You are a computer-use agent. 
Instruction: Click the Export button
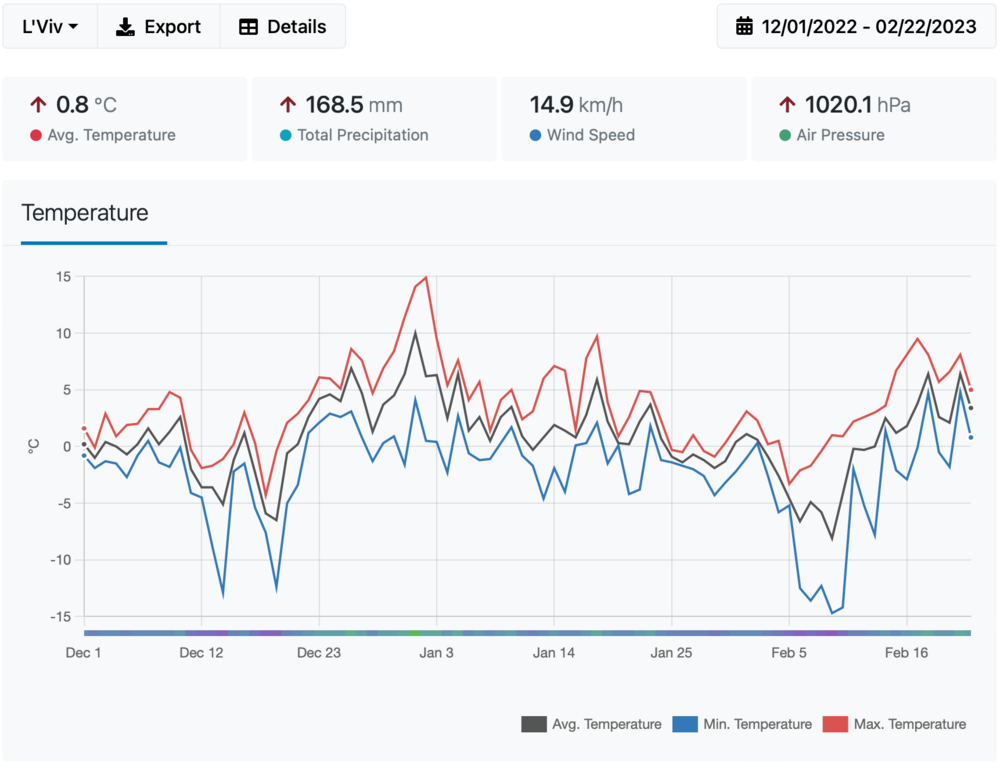point(158,27)
